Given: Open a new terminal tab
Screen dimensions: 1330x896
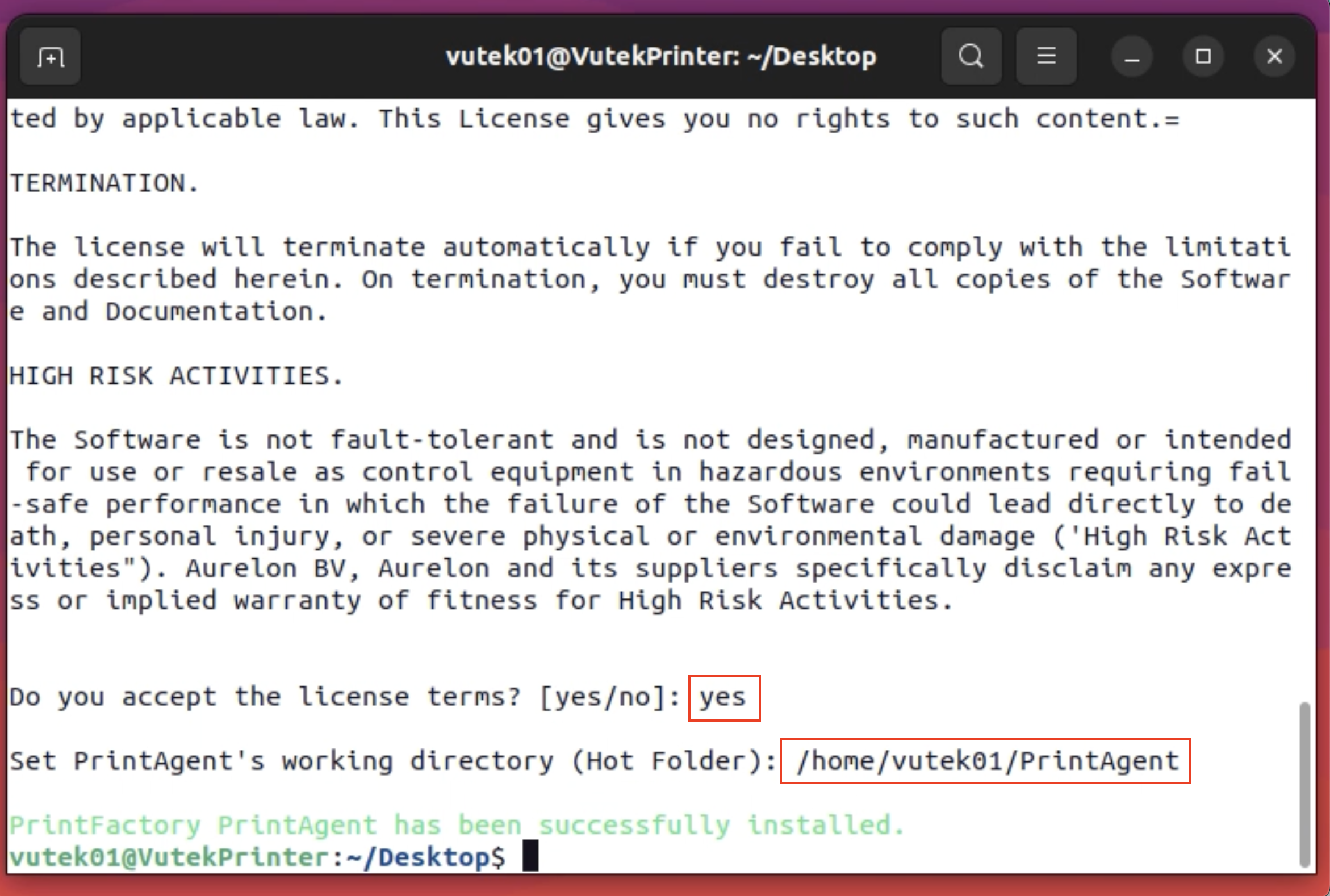Looking at the screenshot, I should (51, 57).
